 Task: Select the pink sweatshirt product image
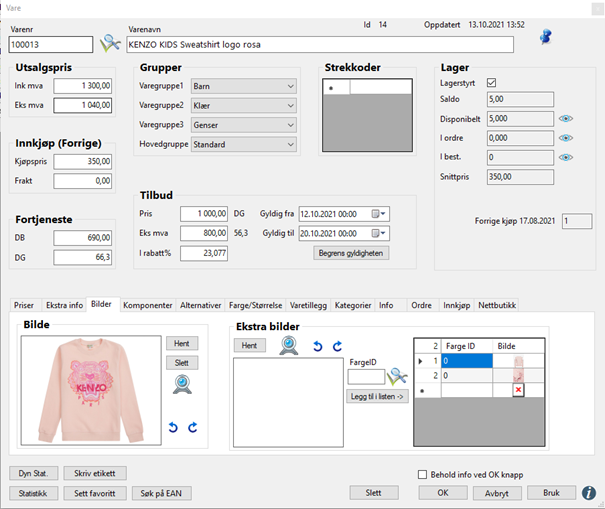tap(91, 389)
